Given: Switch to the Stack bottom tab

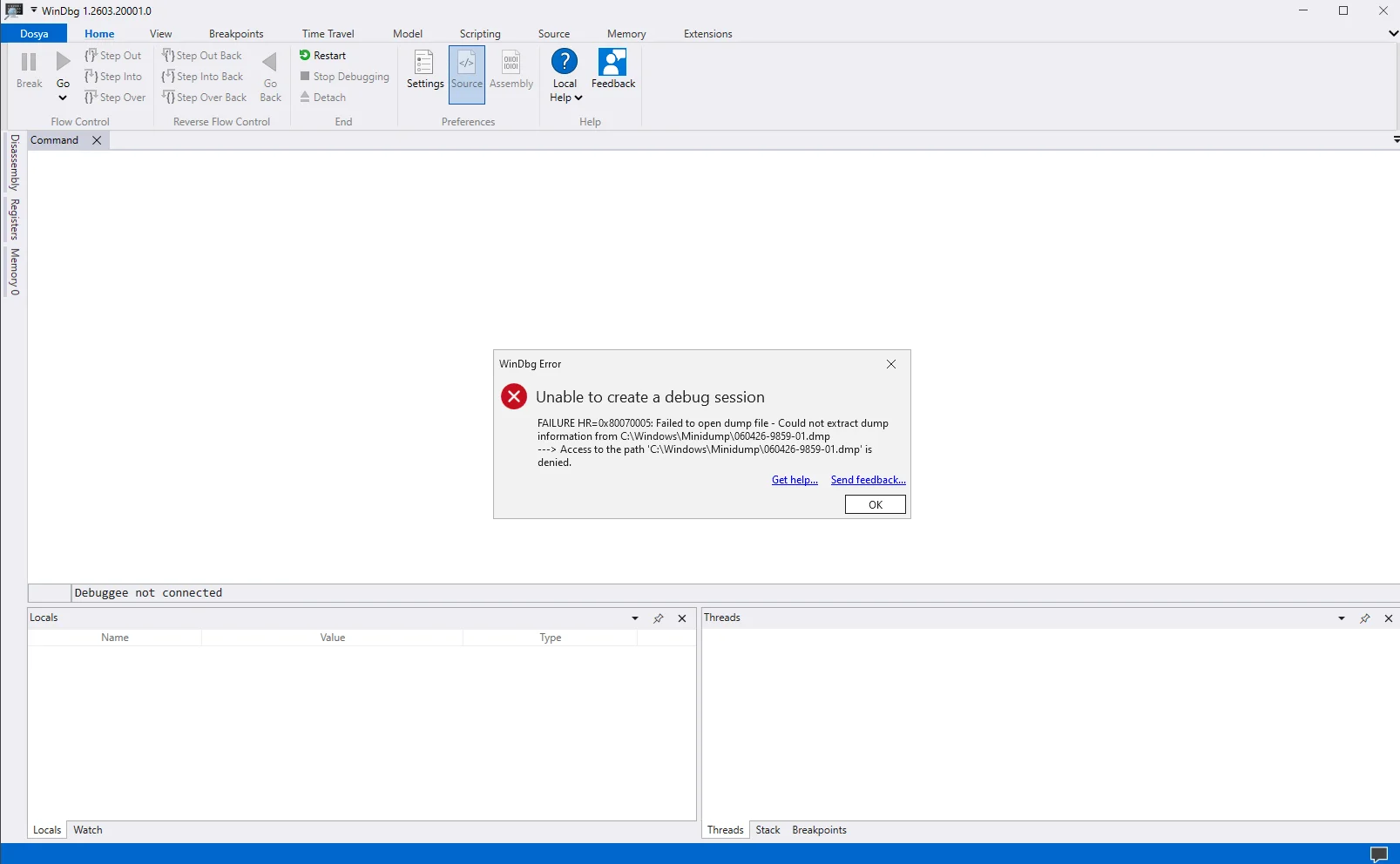Looking at the screenshot, I should pyautogui.click(x=768, y=830).
